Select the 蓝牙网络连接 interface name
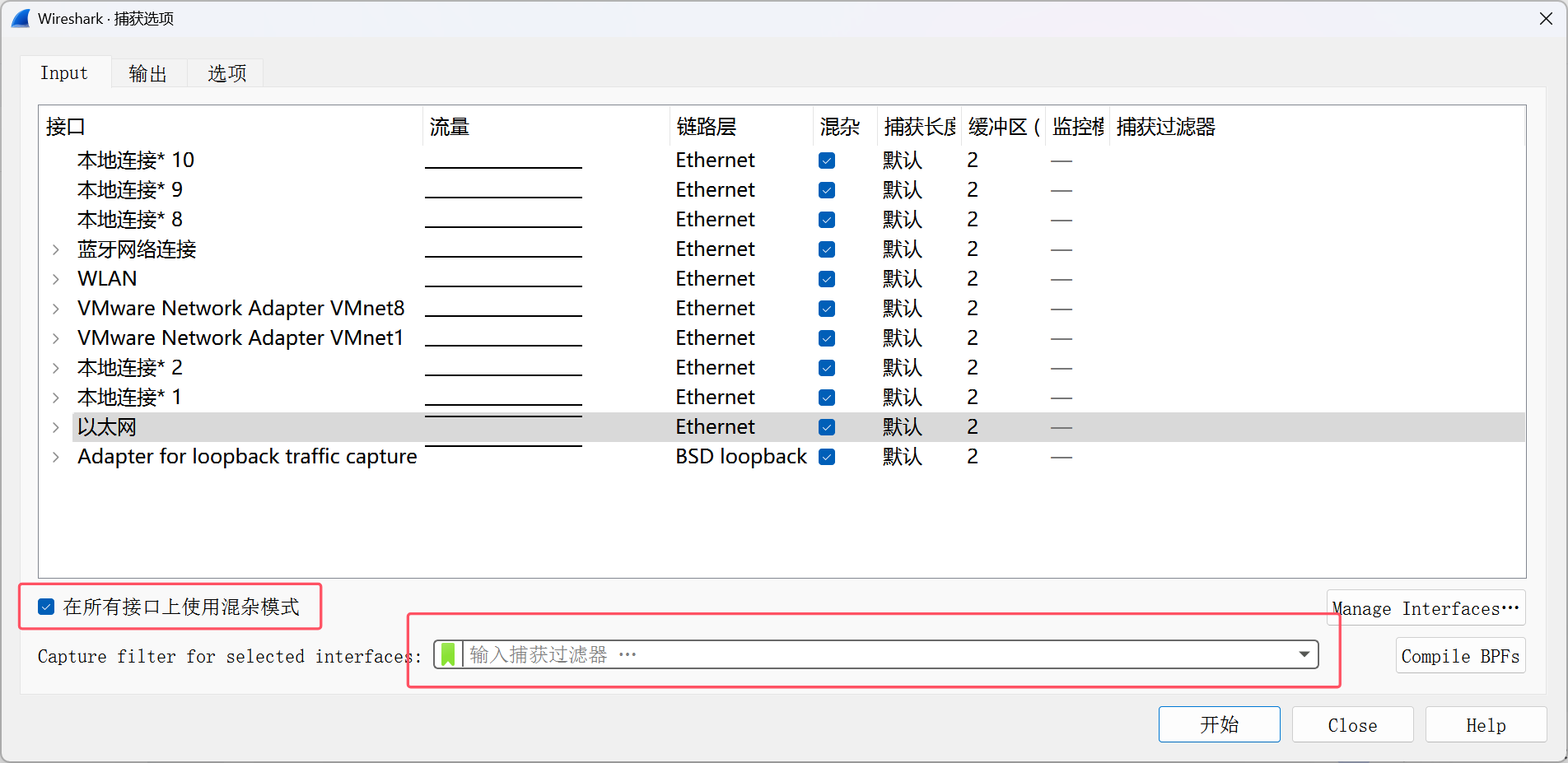The height and width of the screenshot is (763, 1568). click(137, 249)
